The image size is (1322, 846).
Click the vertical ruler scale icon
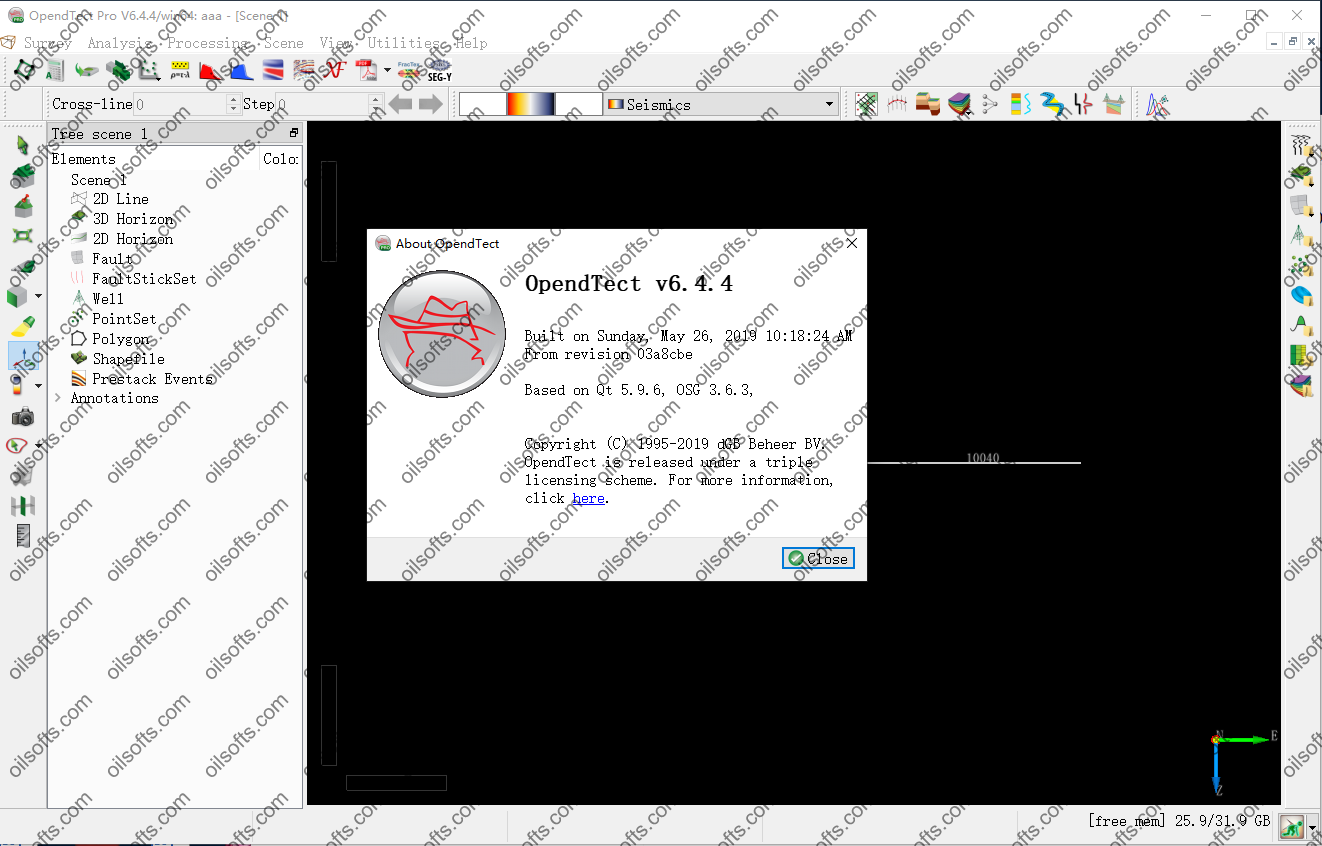point(22,536)
